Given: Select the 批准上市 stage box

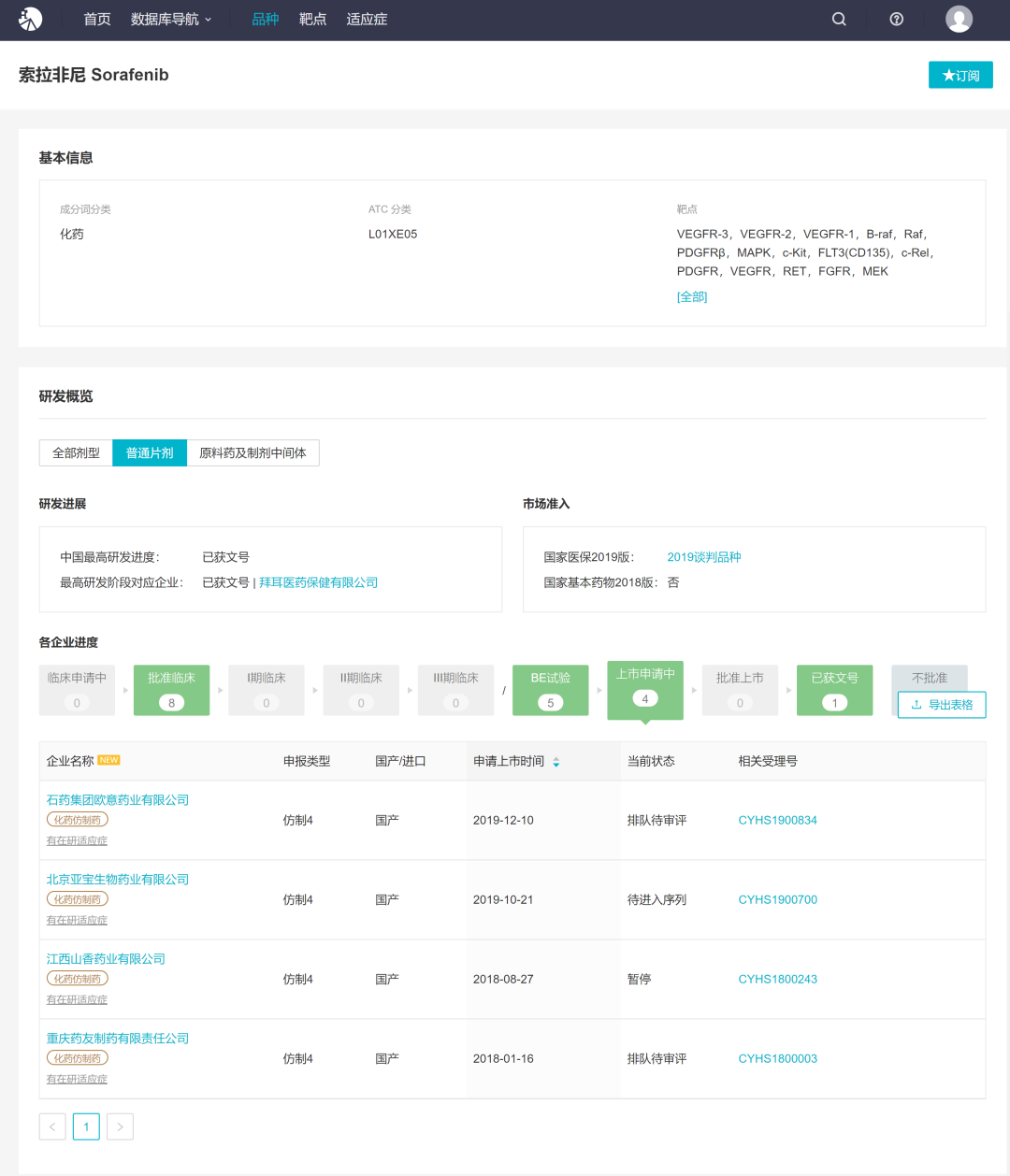Looking at the screenshot, I should coord(740,690).
